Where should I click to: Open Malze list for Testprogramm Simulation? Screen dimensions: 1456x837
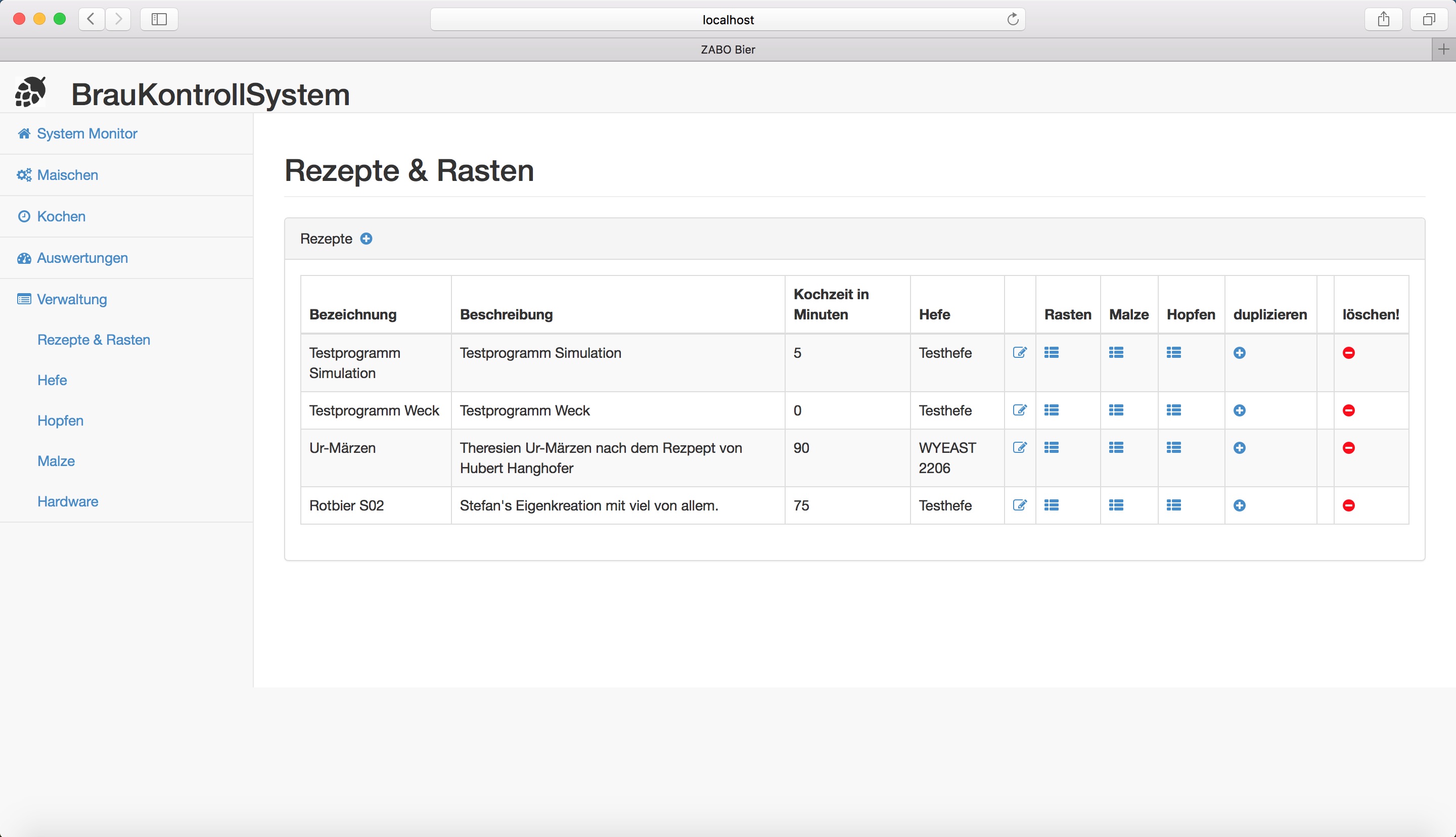tap(1116, 352)
